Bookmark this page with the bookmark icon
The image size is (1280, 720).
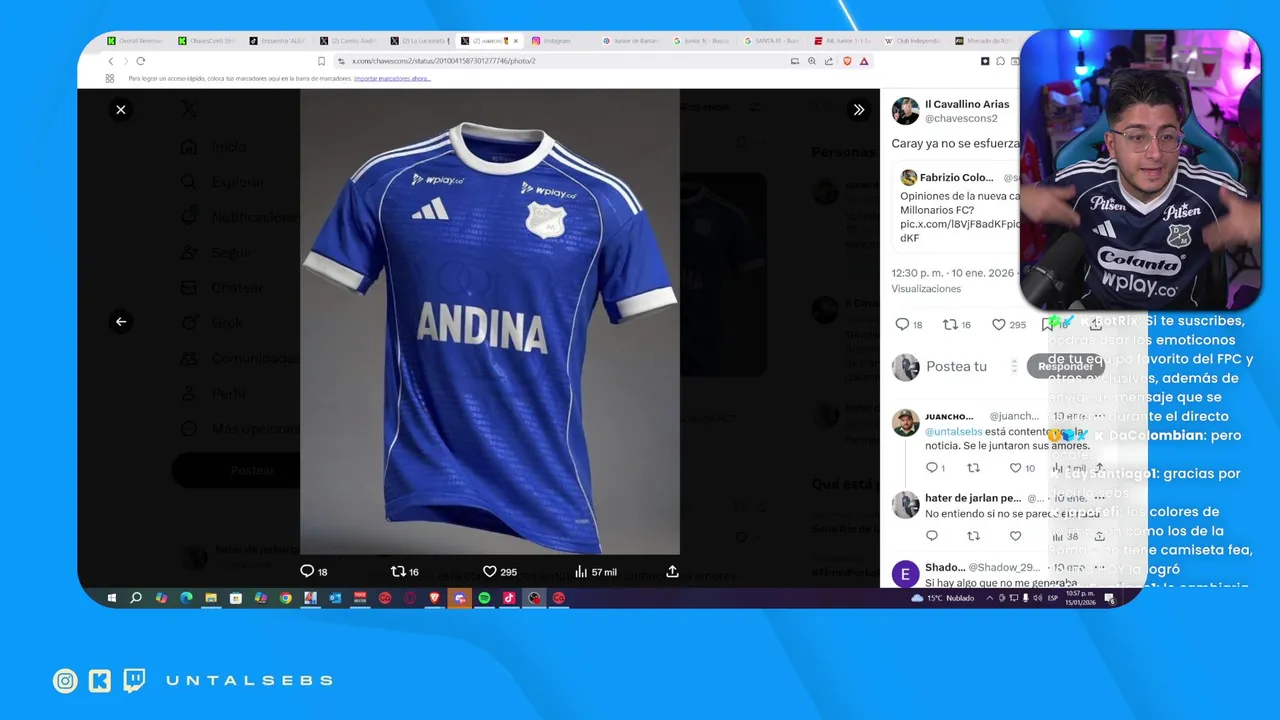click(x=321, y=61)
